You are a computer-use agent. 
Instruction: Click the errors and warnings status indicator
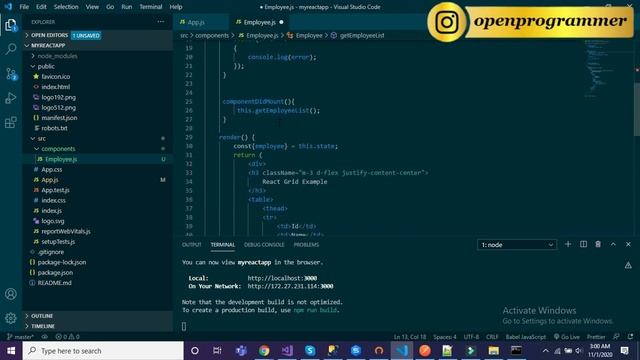click(x=67, y=337)
